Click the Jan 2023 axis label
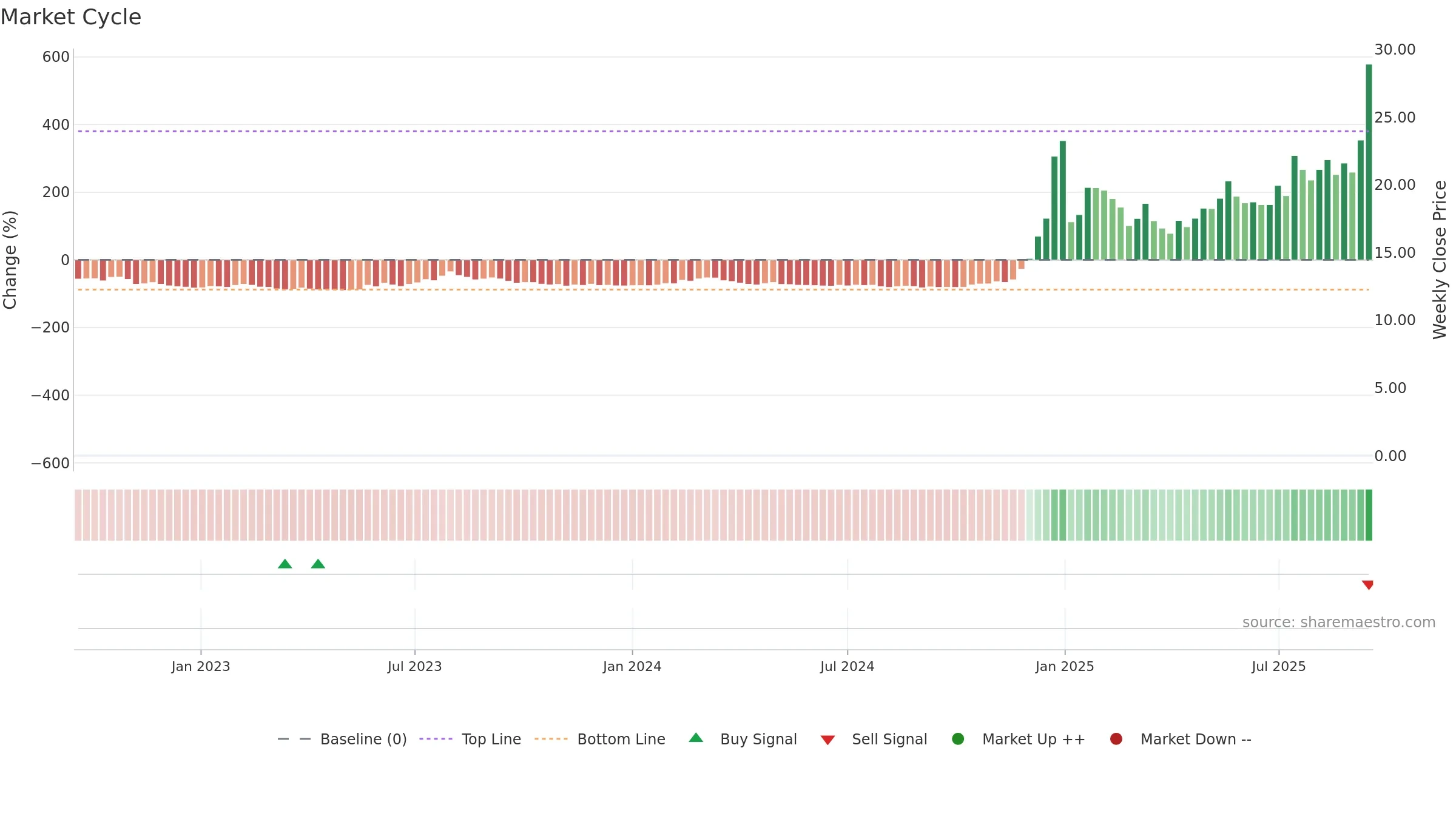Image resolution: width=1456 pixels, height=819 pixels. pyautogui.click(x=201, y=667)
